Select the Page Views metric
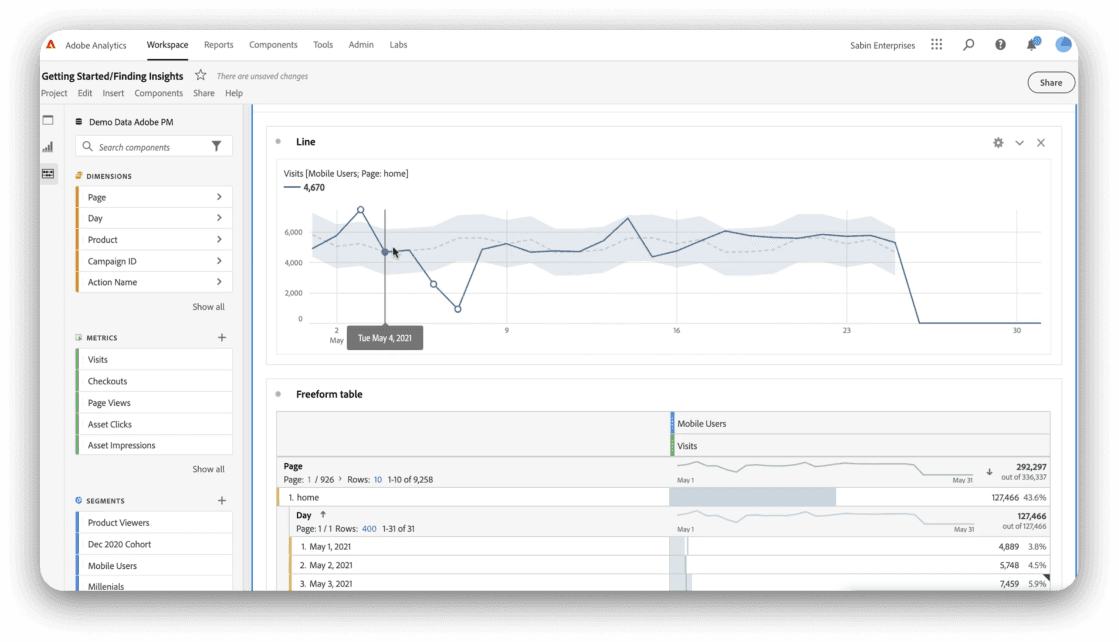The width and height of the screenshot is (1119, 642). (153, 402)
